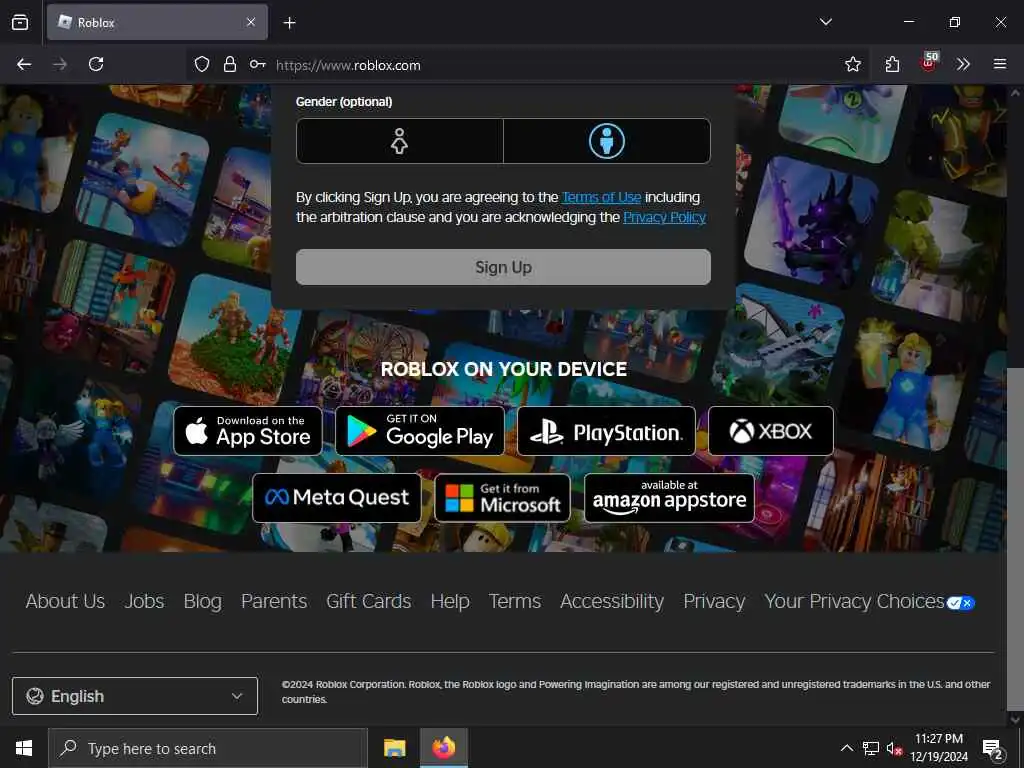This screenshot has width=1024, height=768.
Task: Open the muted volume tray icon
Action: click(894, 748)
